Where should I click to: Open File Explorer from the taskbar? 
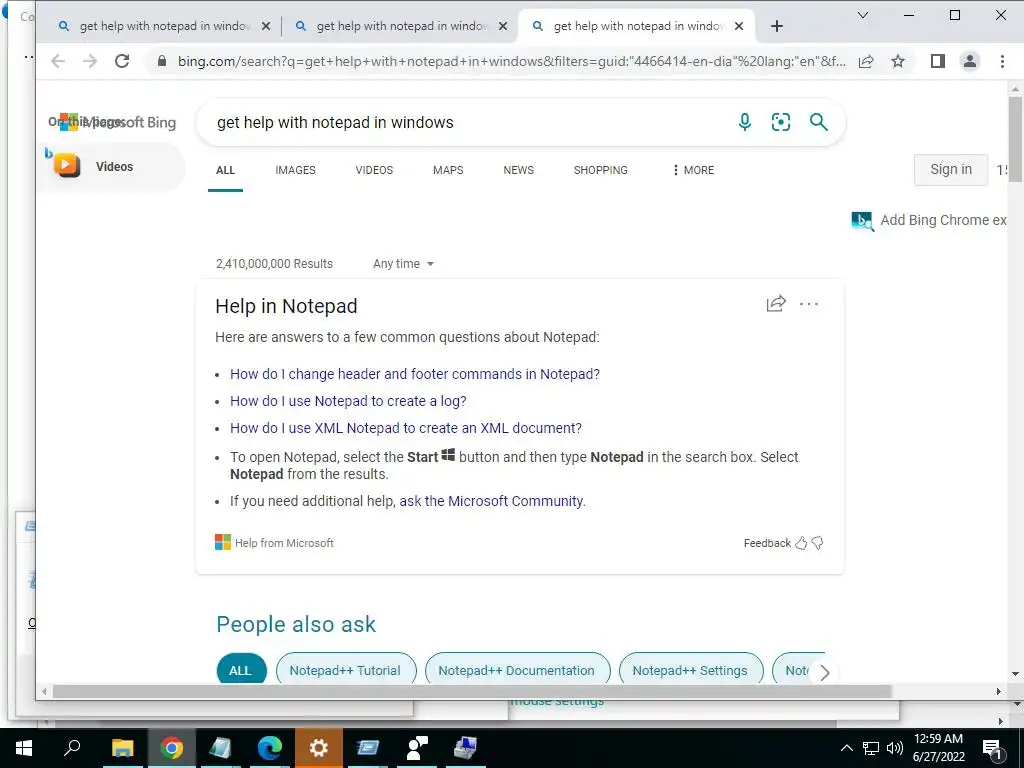tap(122, 748)
